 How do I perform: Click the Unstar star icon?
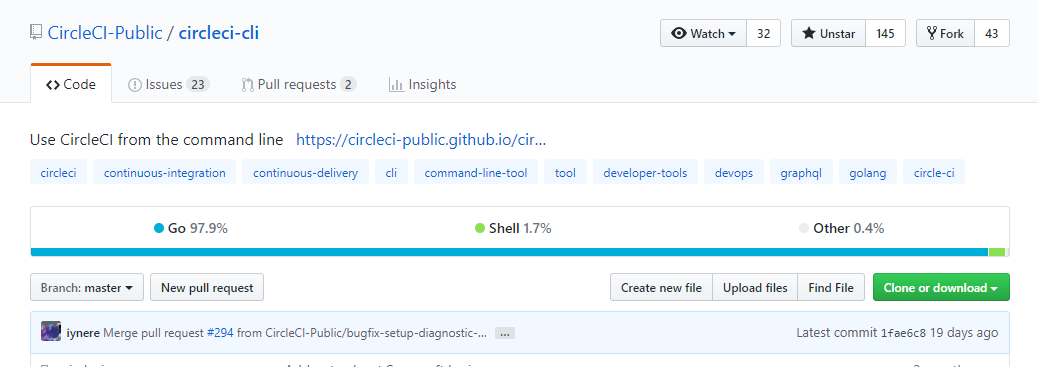[x=809, y=34]
